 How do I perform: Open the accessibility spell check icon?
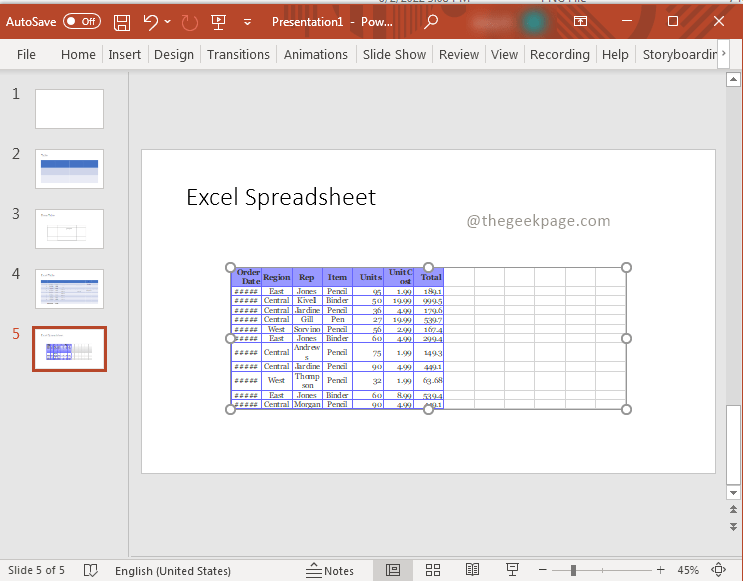[x=91, y=570]
